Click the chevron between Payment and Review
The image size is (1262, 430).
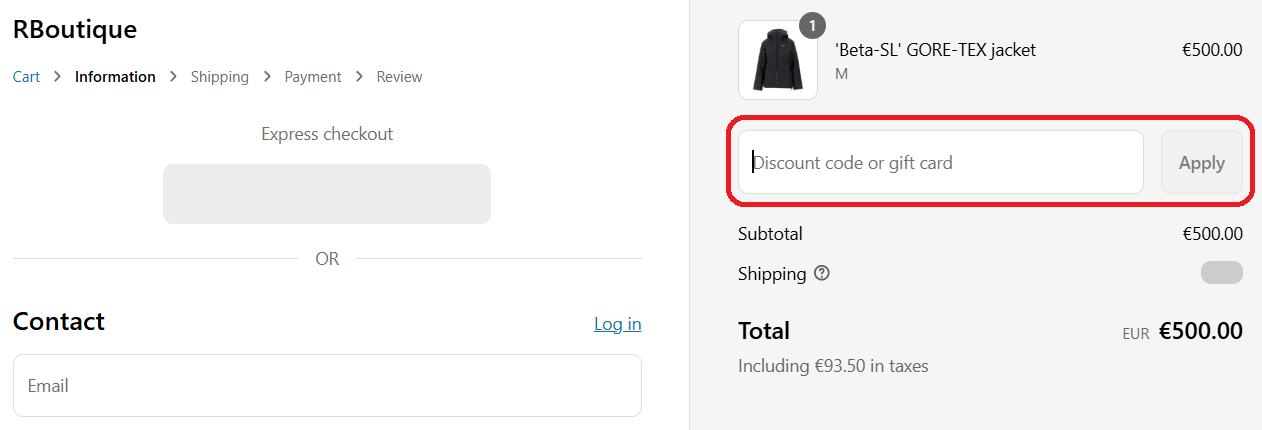pyautogui.click(x=359, y=77)
